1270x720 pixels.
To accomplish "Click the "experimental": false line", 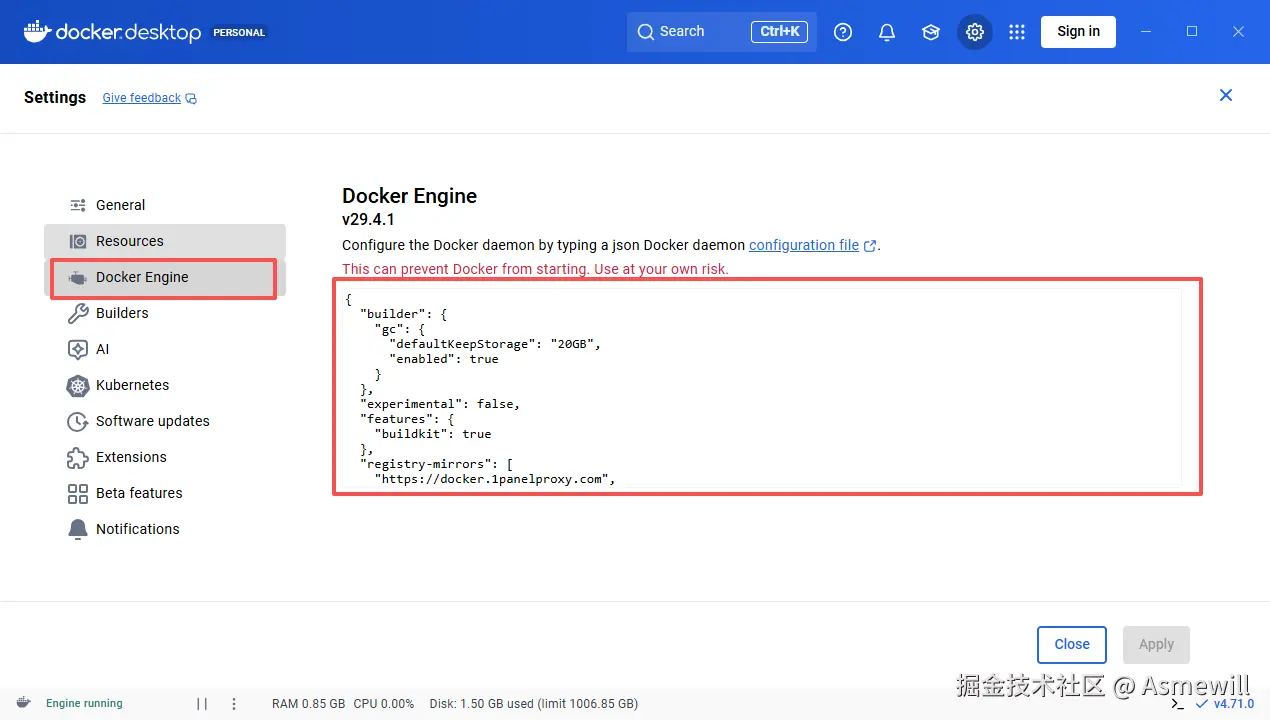I will (x=440, y=404).
